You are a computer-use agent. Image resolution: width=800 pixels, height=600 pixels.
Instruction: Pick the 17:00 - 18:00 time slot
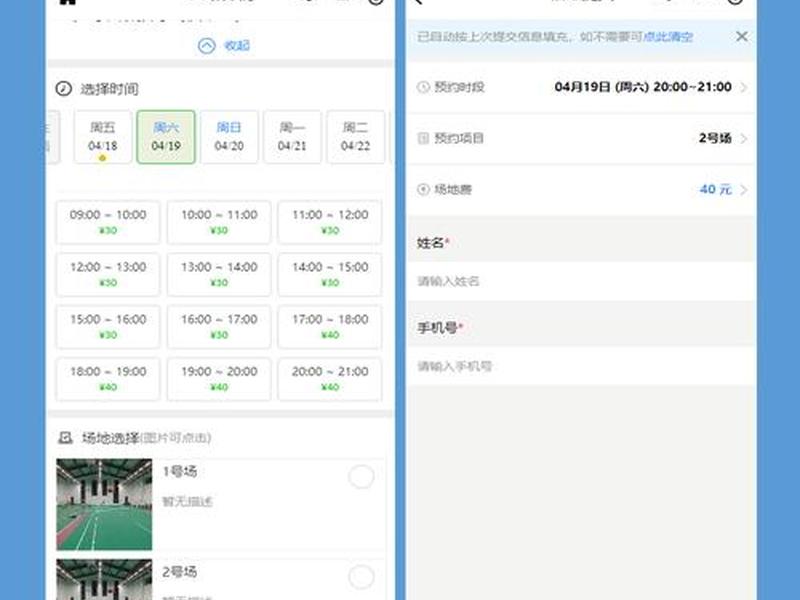(x=330, y=327)
